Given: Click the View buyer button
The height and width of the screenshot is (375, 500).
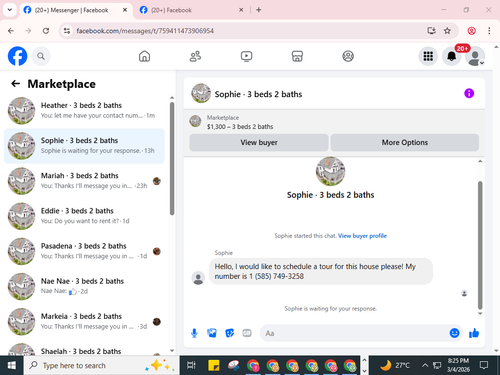Looking at the screenshot, I should (x=259, y=143).
